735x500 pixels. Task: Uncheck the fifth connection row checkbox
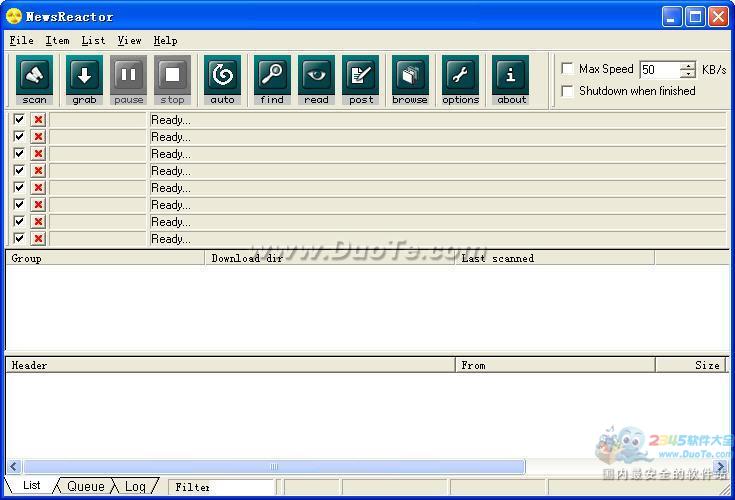[19, 187]
